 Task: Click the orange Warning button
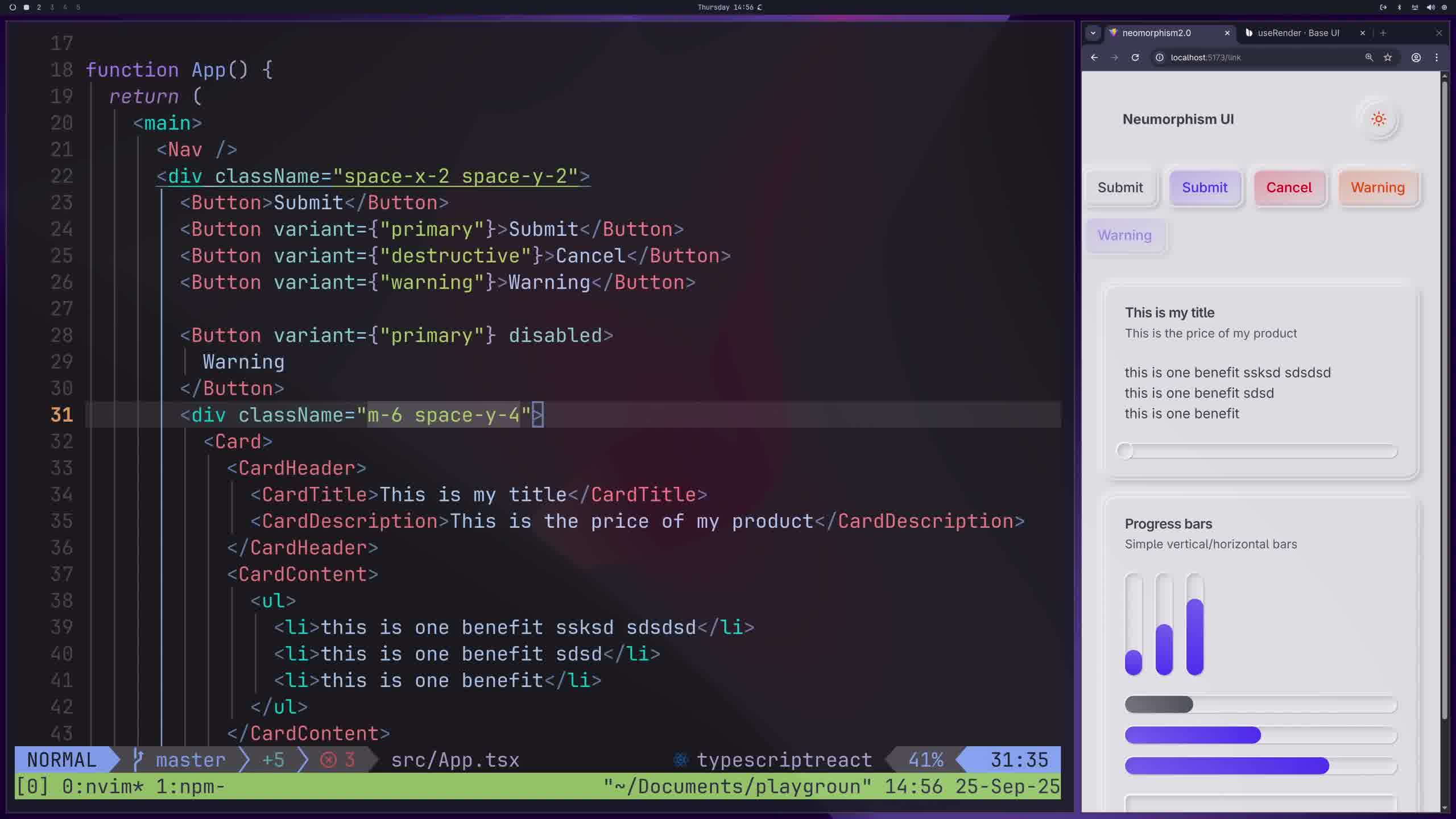tap(1378, 188)
